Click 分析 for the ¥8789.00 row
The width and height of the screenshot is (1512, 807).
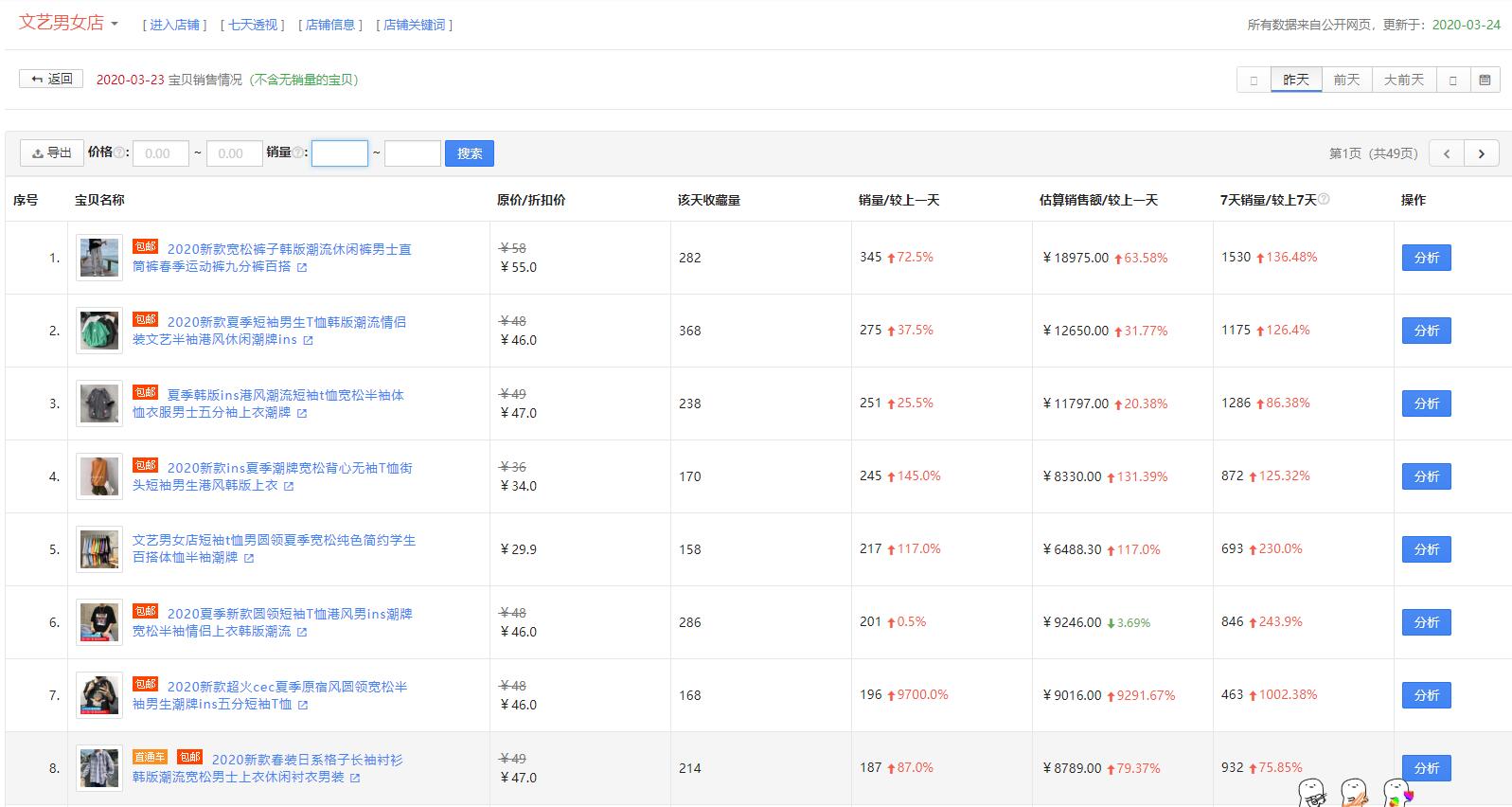[1426, 768]
